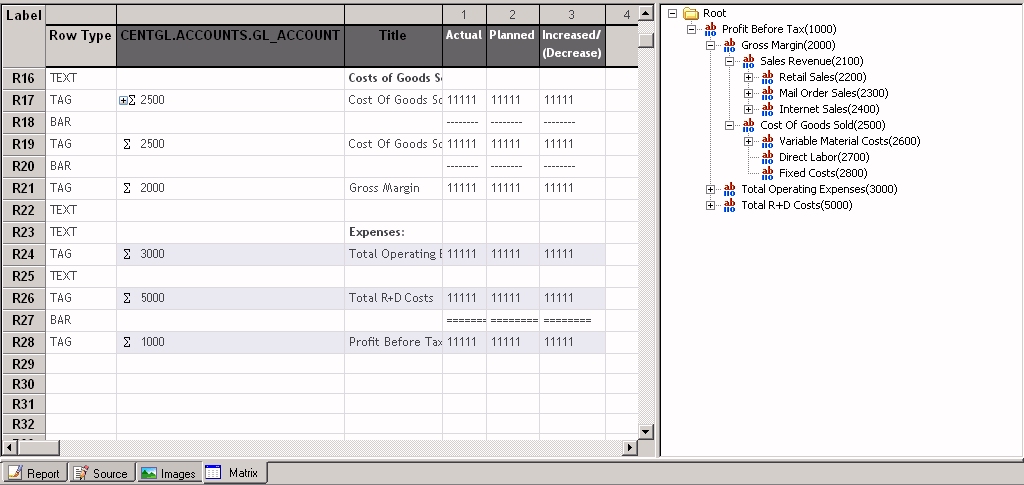The width and height of the screenshot is (1024, 485).
Task: Click the Fixed Costs field icon
Action: pyautogui.click(x=767, y=173)
